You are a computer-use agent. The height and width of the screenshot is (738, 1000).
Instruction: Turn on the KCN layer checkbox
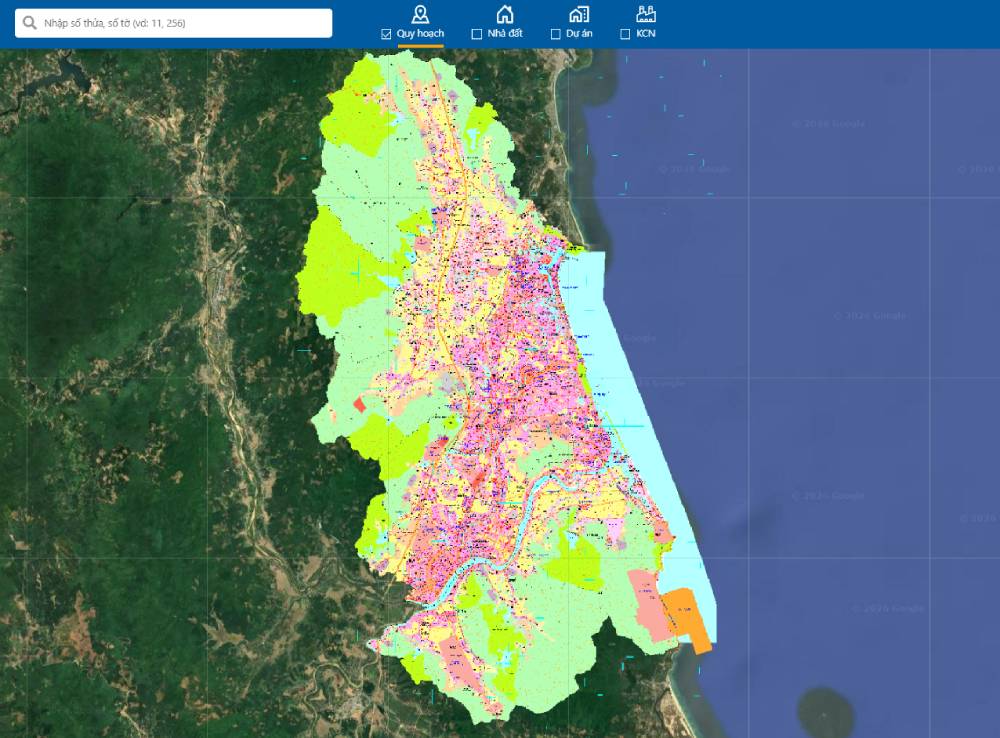625,34
